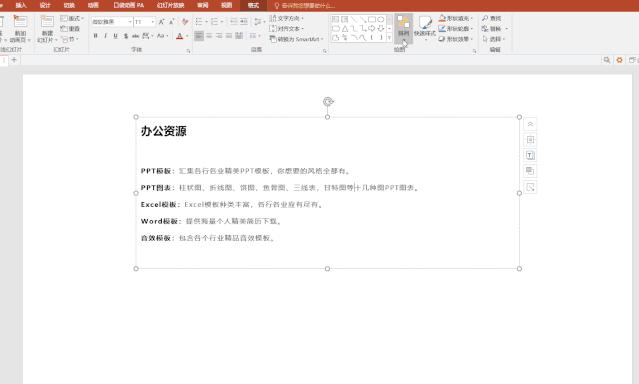Viewport: 639px width, 384px height.
Task: Click the Convert to SmartArt button
Action: (296, 39)
